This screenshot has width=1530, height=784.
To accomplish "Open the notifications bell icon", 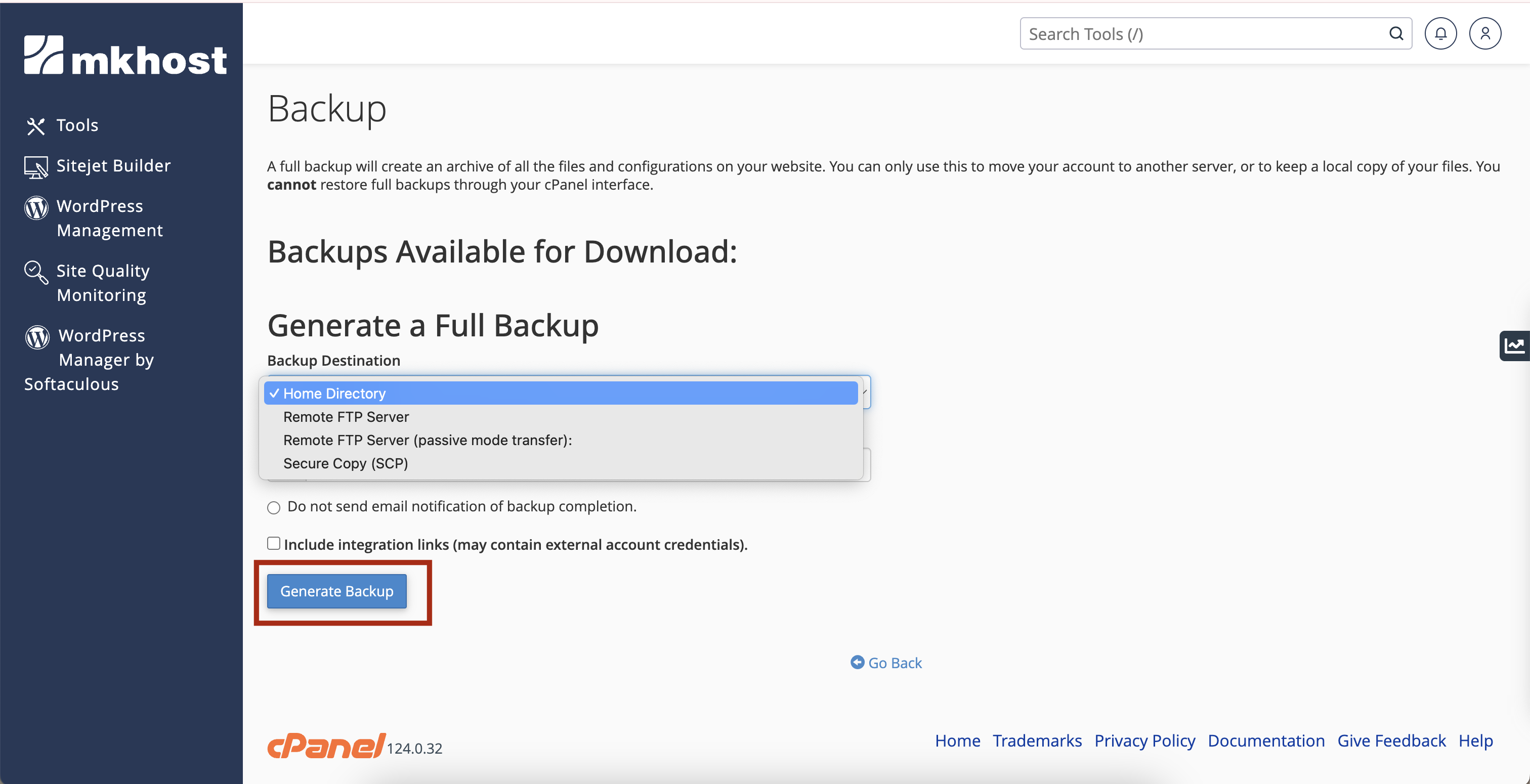I will 1440,34.
